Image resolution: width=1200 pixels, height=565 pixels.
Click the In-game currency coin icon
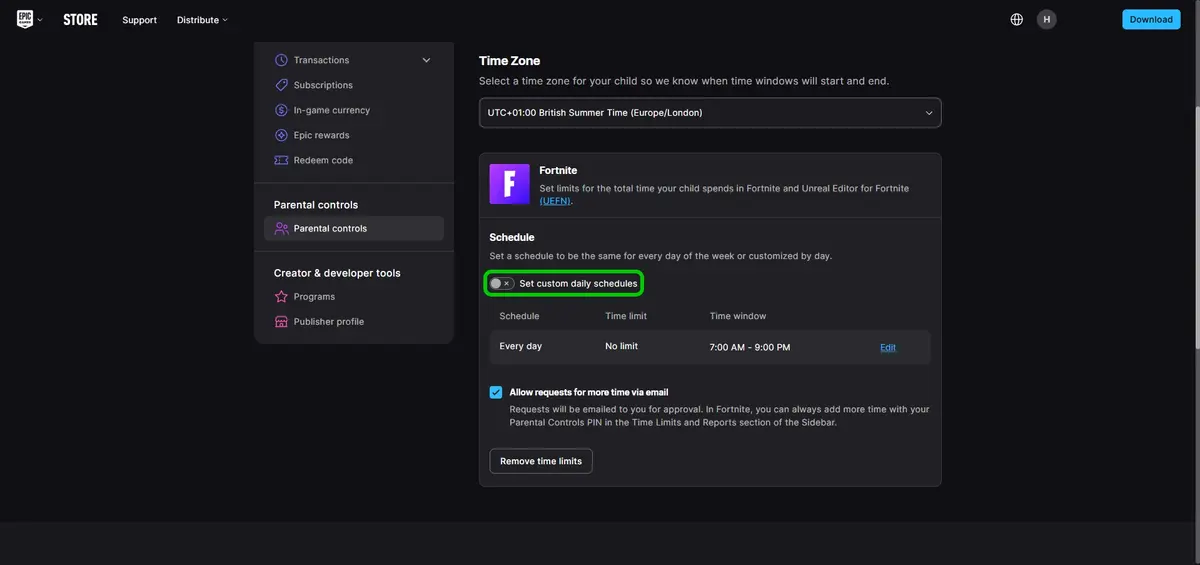click(281, 110)
